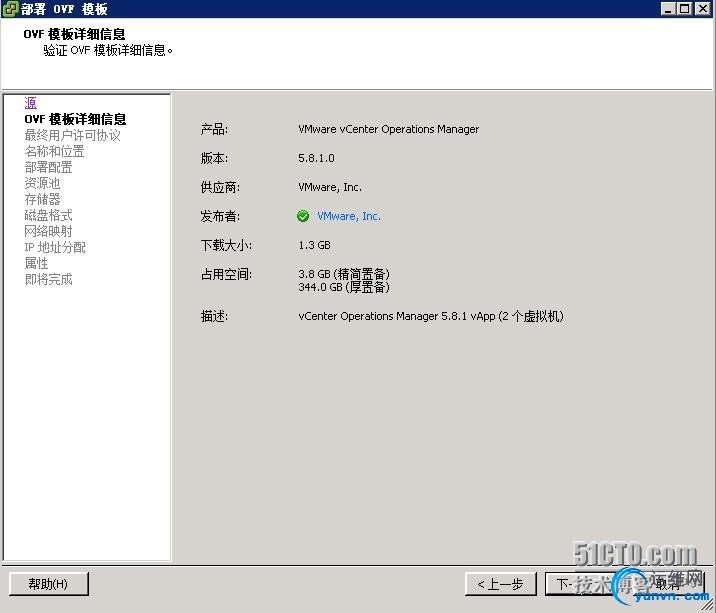716x613 pixels.
Task: Minimize the 部署 OVF 模板 window
Action: pos(668,8)
